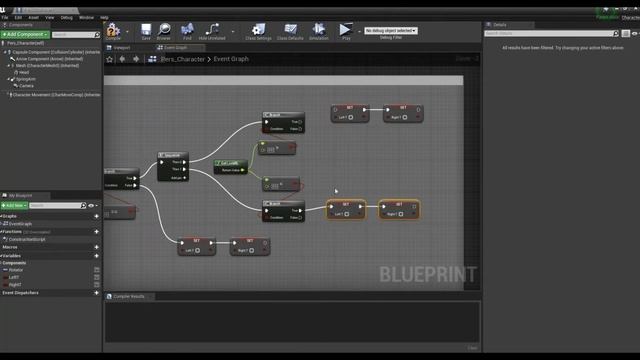Screen dimensions: 640x360
Task: Click the Browse magnifier icon
Action: [x=164, y=29]
